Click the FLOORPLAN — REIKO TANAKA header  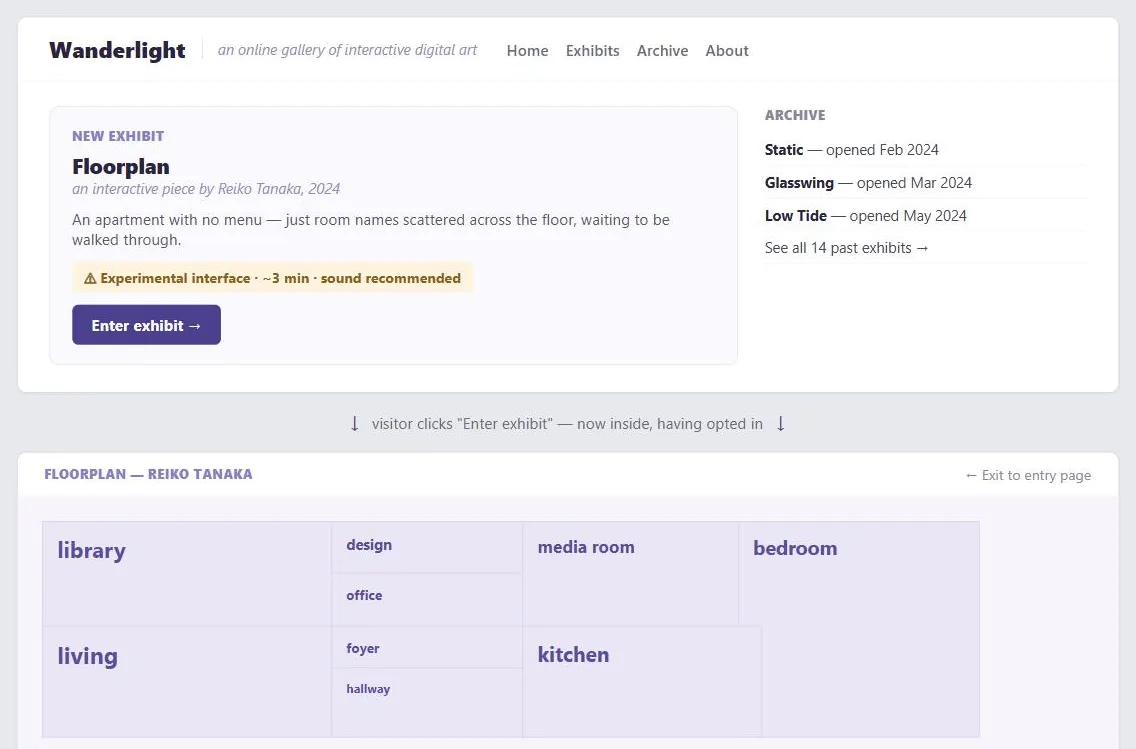pyautogui.click(x=149, y=474)
